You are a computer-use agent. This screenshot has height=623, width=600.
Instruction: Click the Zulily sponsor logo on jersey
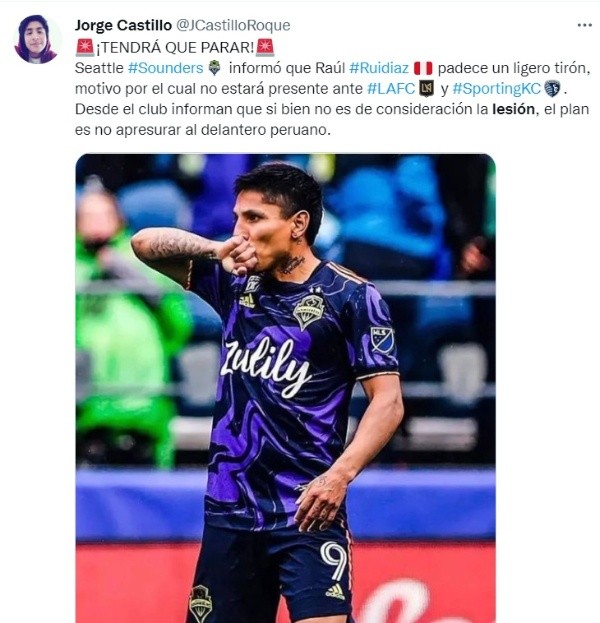[x=265, y=367]
